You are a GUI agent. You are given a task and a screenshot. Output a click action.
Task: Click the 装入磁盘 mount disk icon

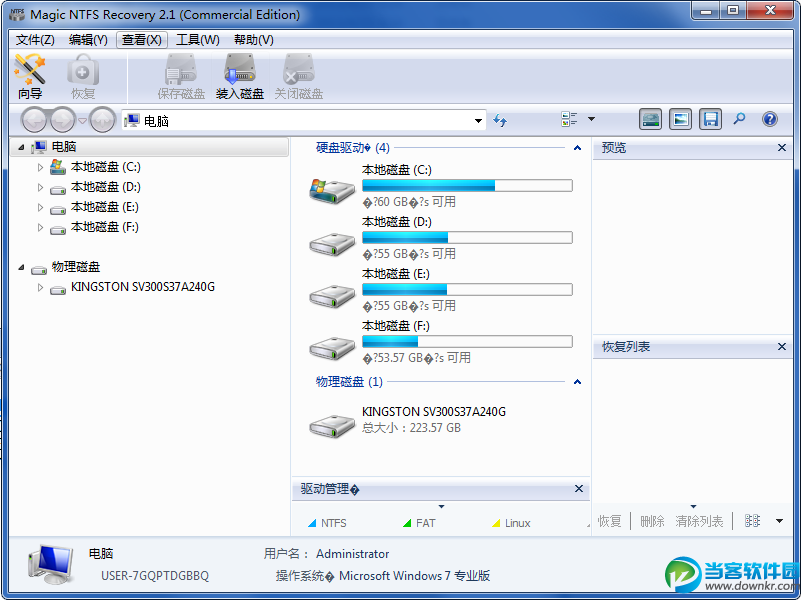click(x=240, y=77)
